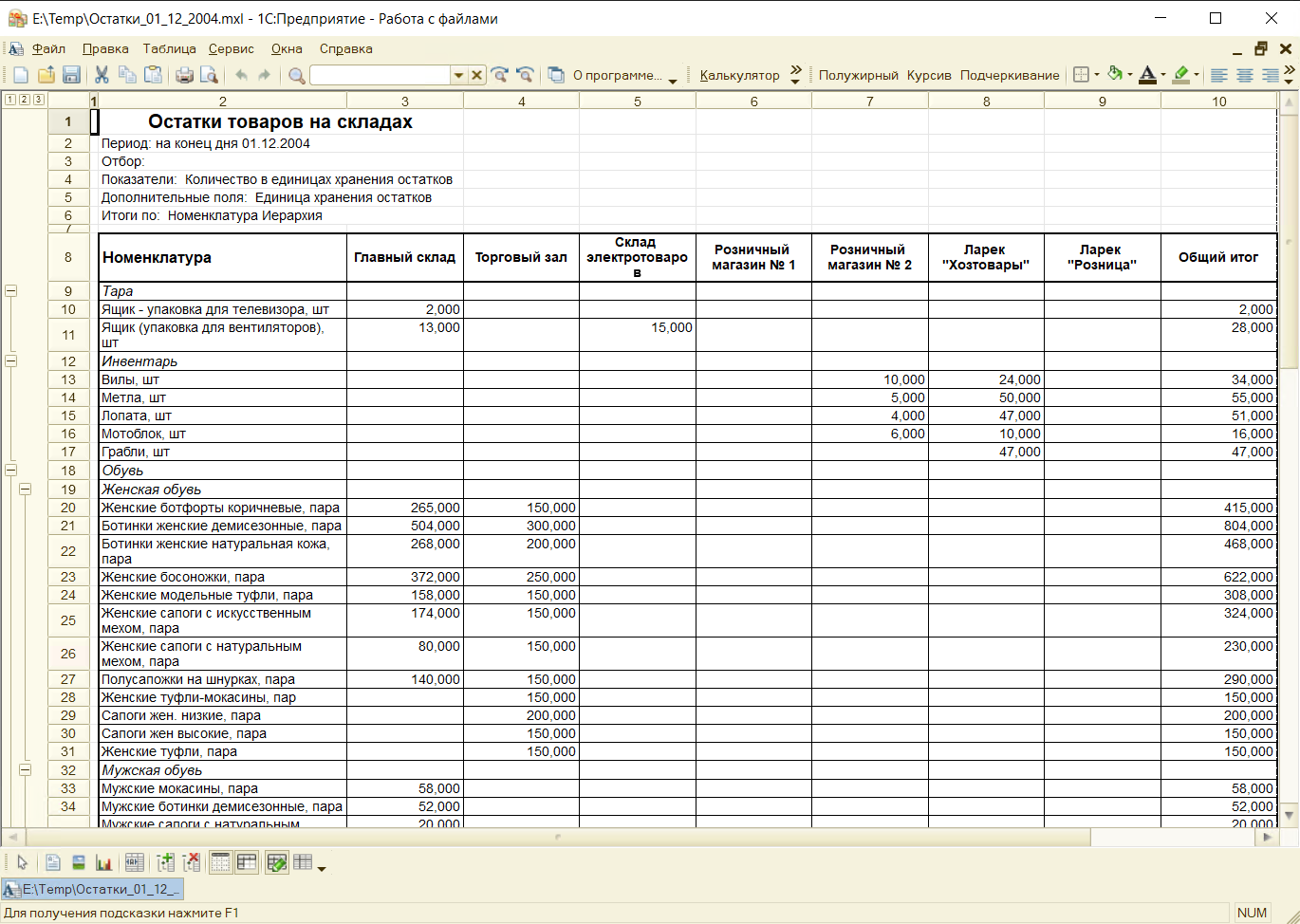
Task: Click the Cut scissors icon
Action: tap(102, 75)
